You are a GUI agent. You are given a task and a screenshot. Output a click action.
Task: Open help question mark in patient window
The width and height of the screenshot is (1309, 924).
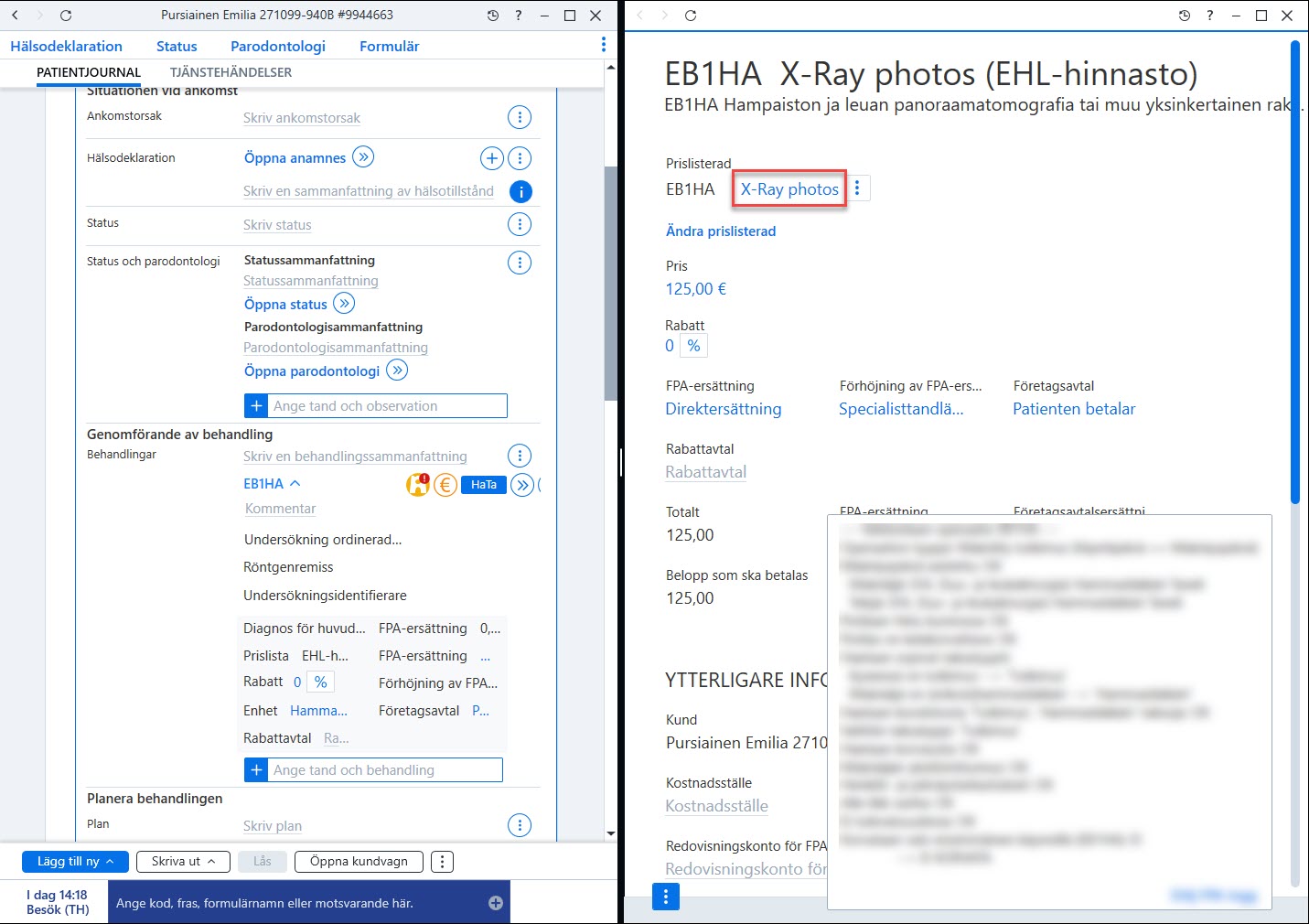click(519, 15)
